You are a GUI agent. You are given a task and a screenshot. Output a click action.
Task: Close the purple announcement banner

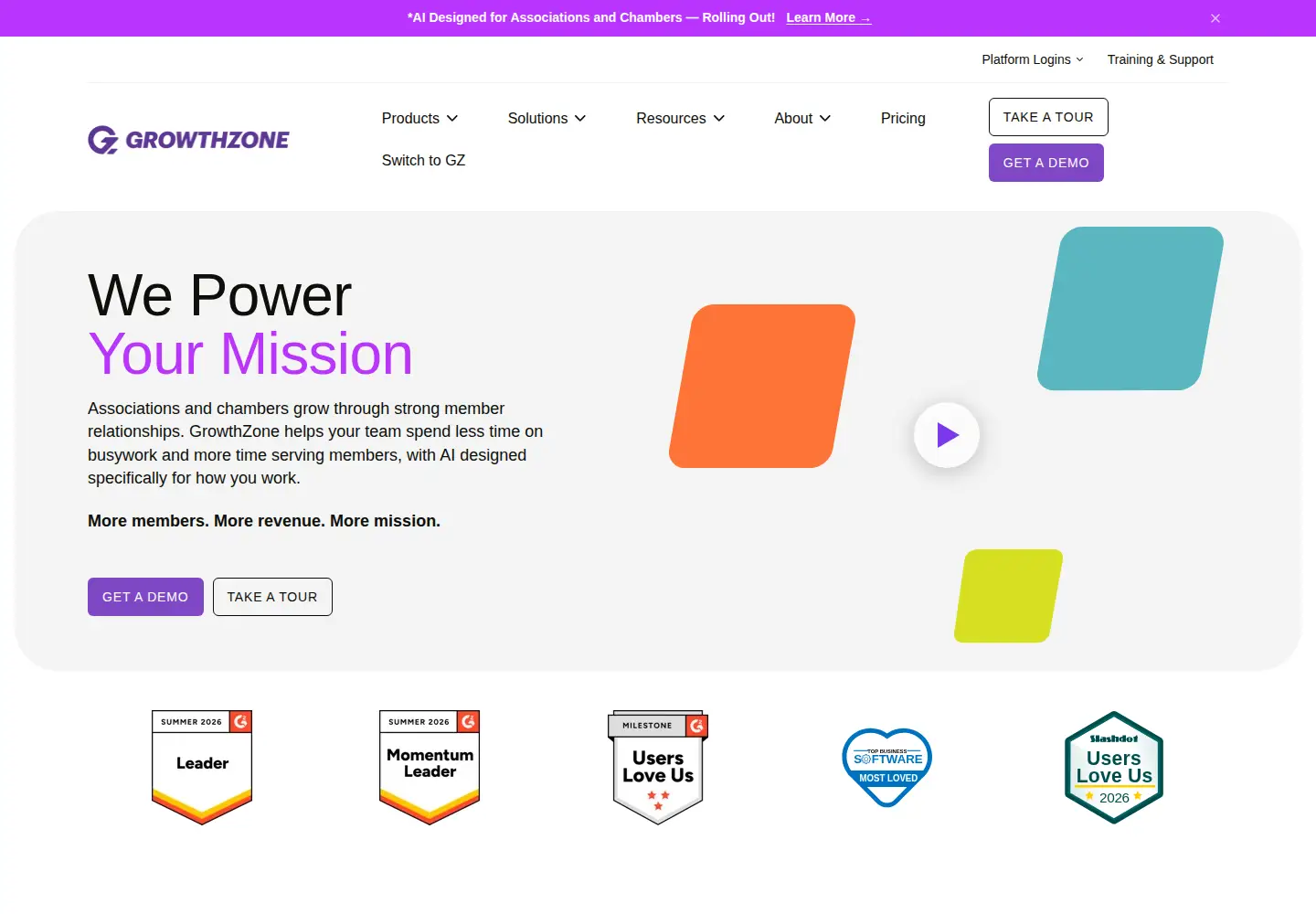[x=1215, y=18]
